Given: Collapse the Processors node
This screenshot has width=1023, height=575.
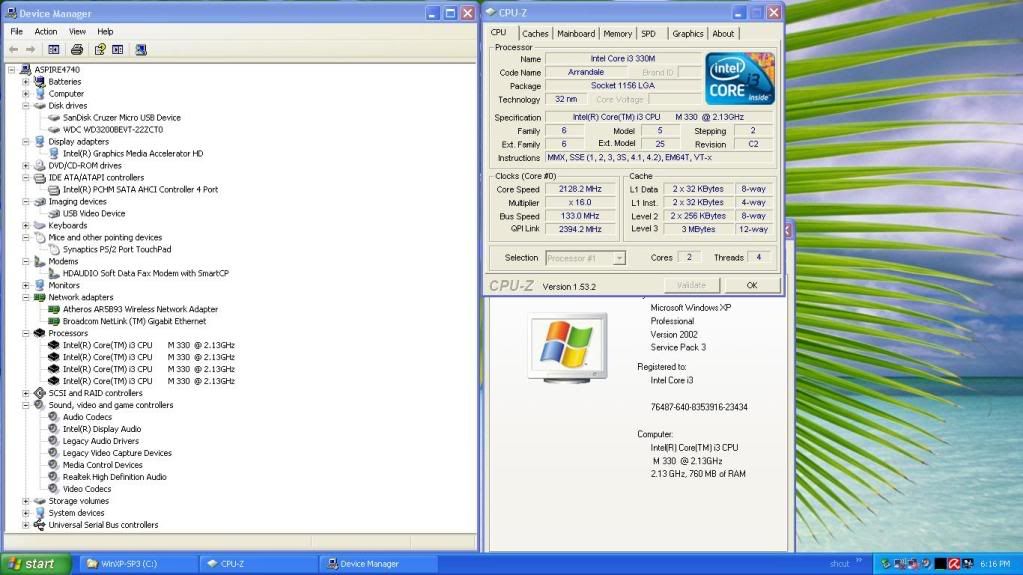Looking at the screenshot, I should coord(25,333).
